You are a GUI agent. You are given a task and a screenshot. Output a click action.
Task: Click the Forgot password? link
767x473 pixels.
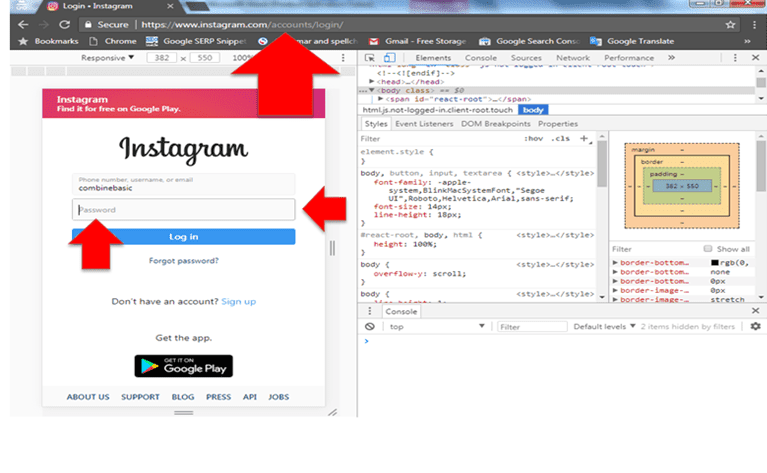point(183,261)
